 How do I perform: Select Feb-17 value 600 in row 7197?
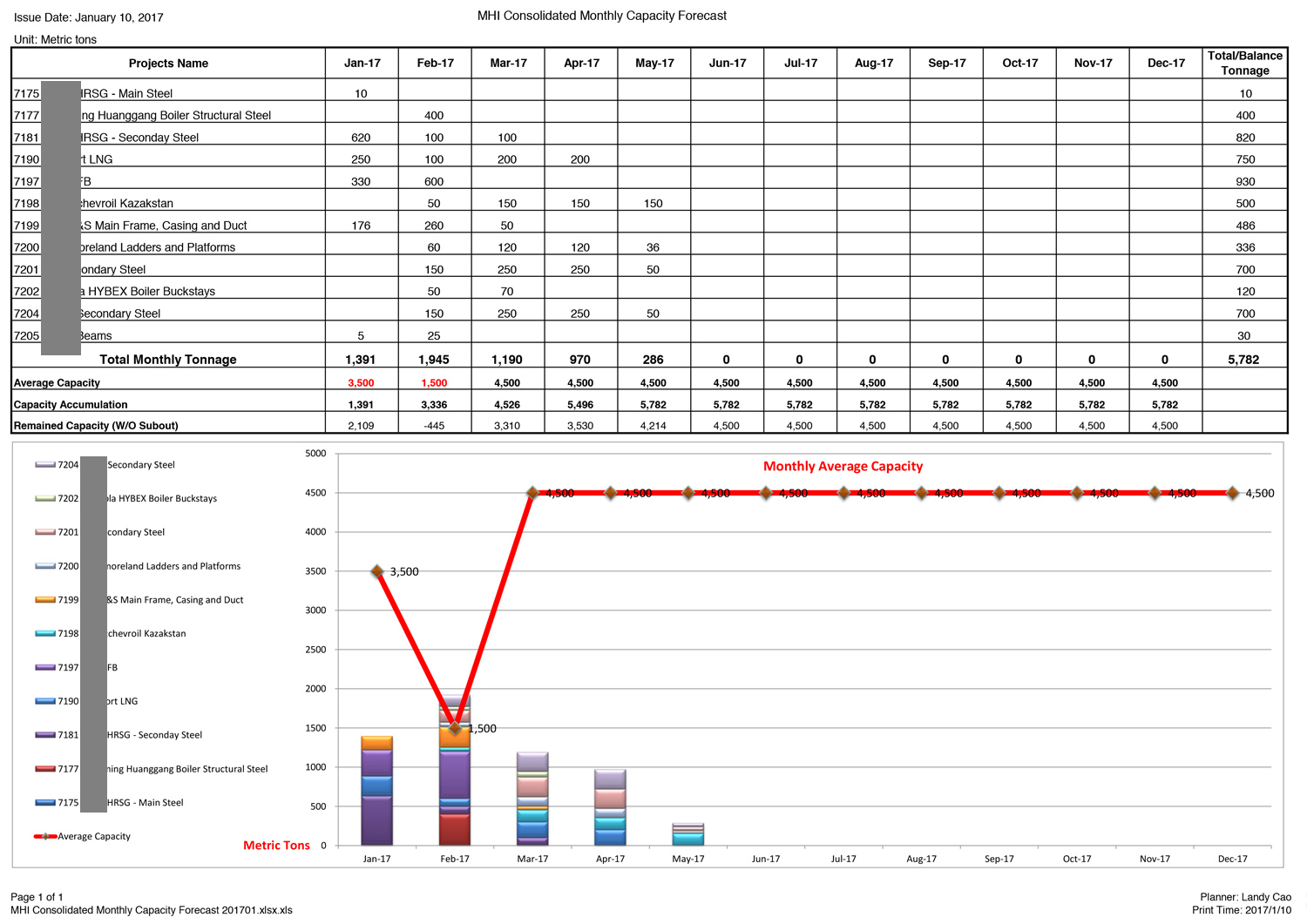434,182
